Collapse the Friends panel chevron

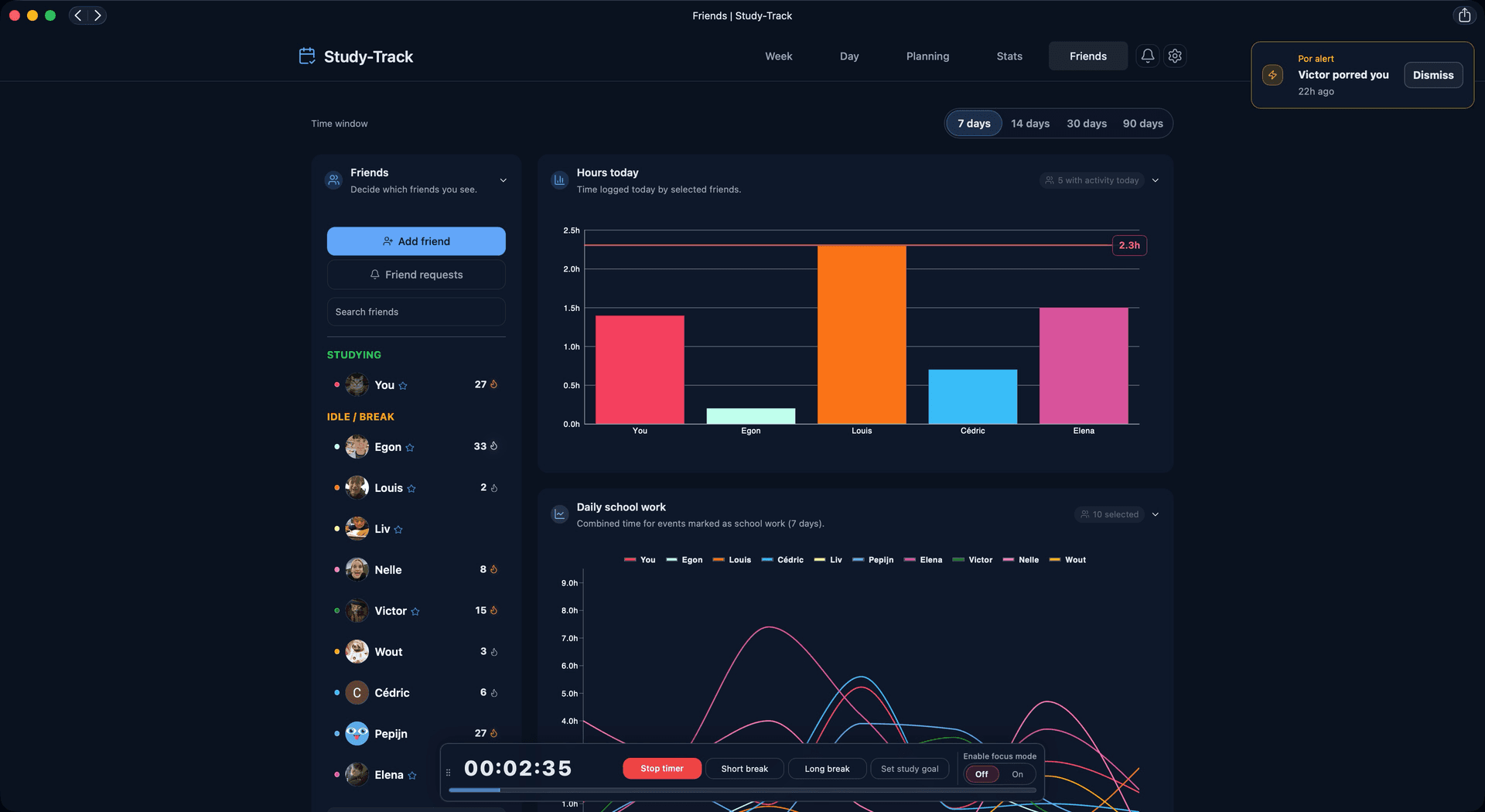click(504, 180)
